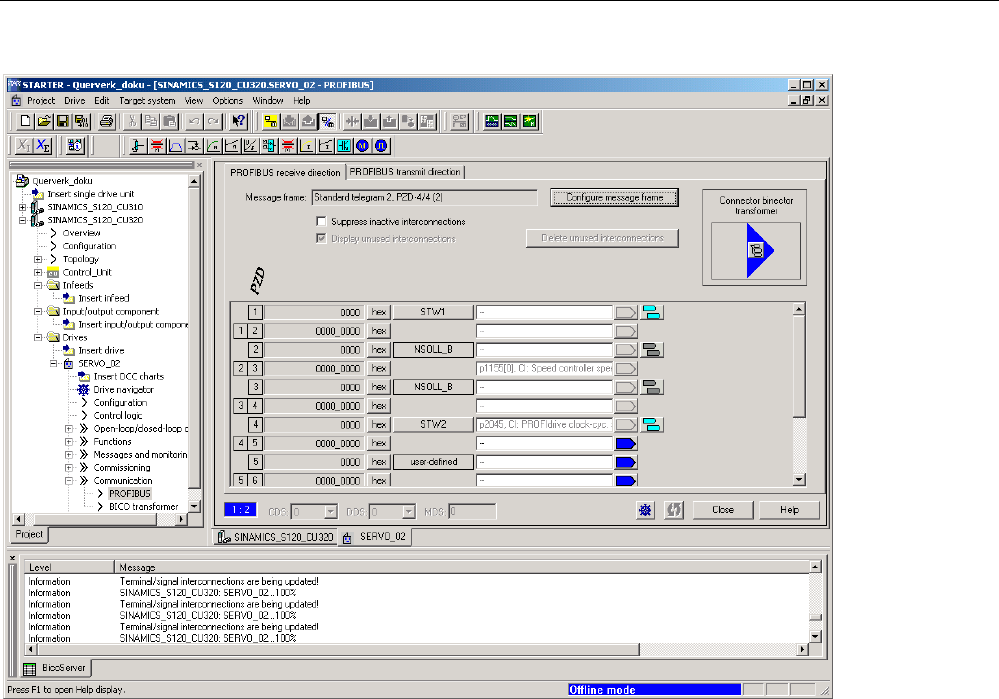The image size is (999, 699).
Task: Click the blue circle pulse icon
Action: (381, 146)
